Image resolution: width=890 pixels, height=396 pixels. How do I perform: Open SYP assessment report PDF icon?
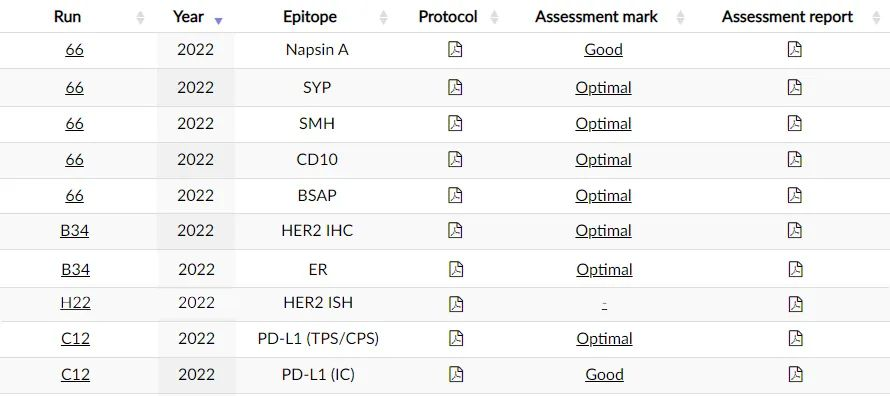pos(795,87)
